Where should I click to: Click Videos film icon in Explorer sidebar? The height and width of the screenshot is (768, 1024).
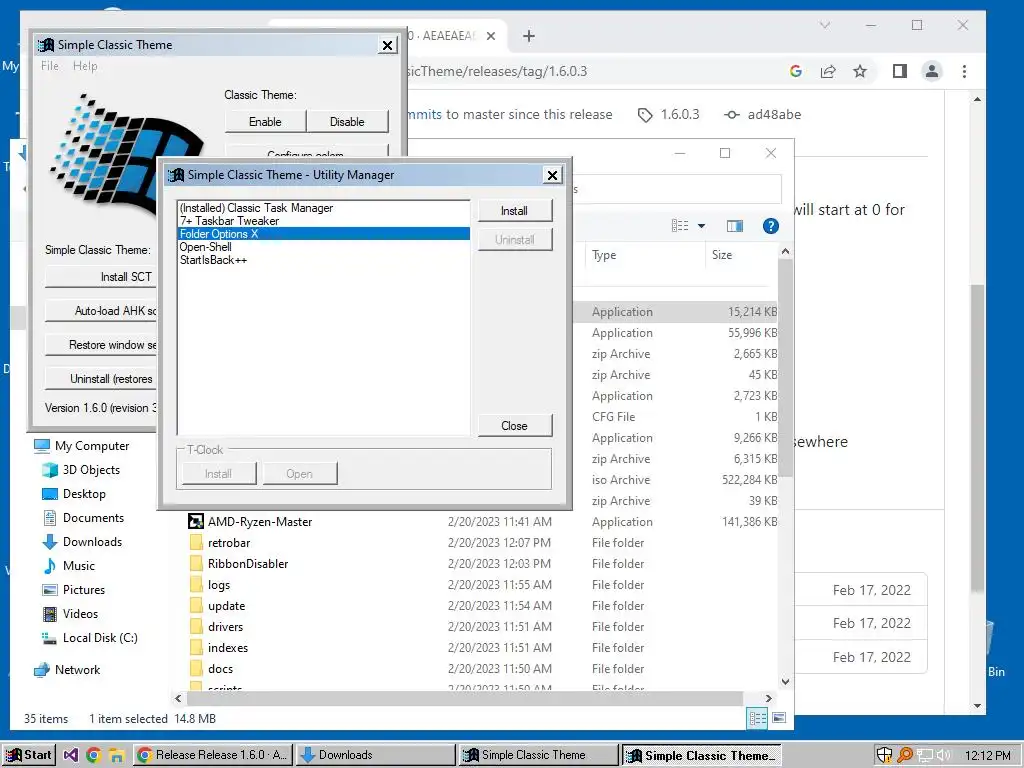(x=50, y=614)
